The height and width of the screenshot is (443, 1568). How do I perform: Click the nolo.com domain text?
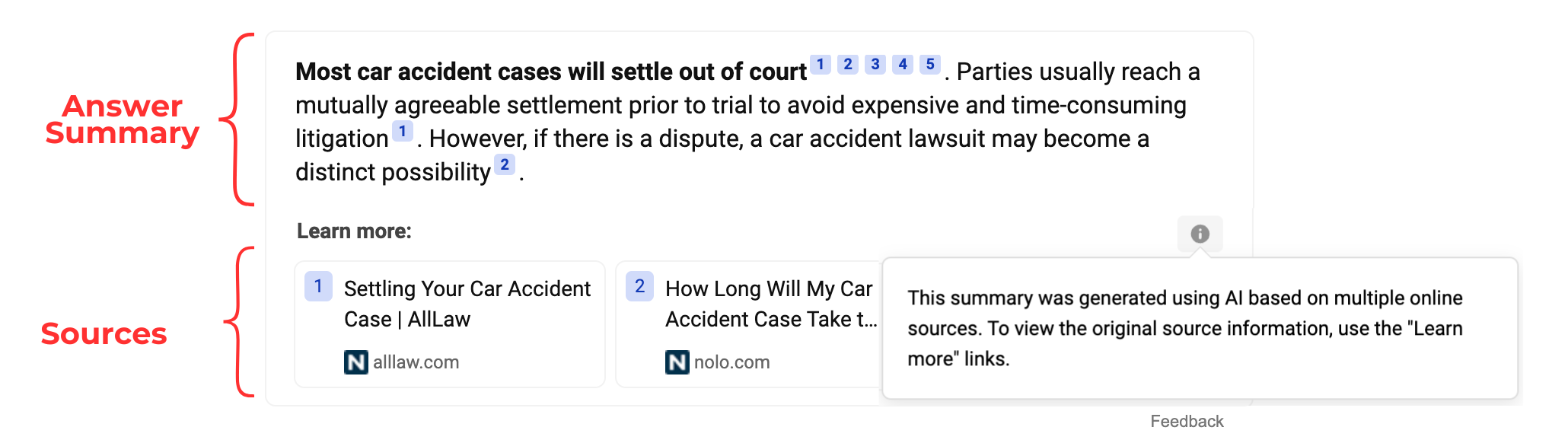[732, 362]
